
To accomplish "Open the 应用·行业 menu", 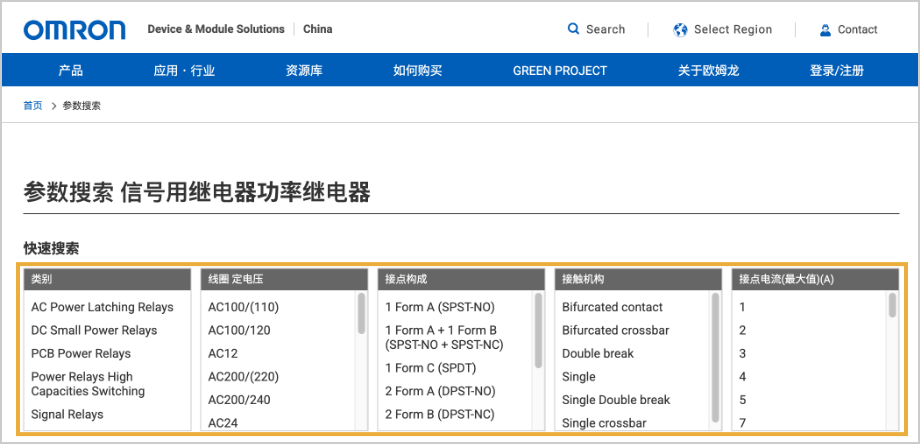I will tap(184, 71).
